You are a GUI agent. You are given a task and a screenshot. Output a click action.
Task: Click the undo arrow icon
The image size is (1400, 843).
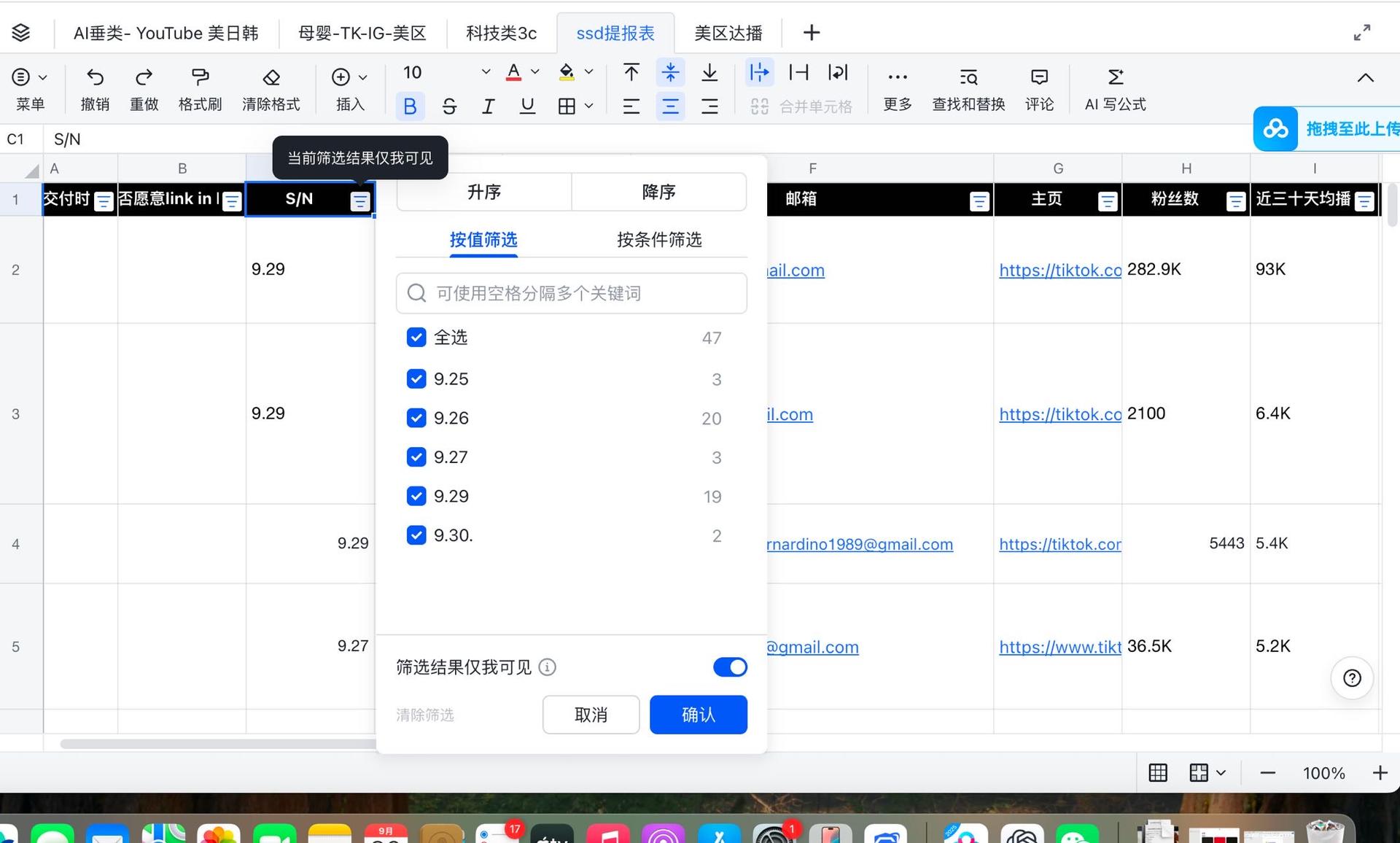pos(95,77)
